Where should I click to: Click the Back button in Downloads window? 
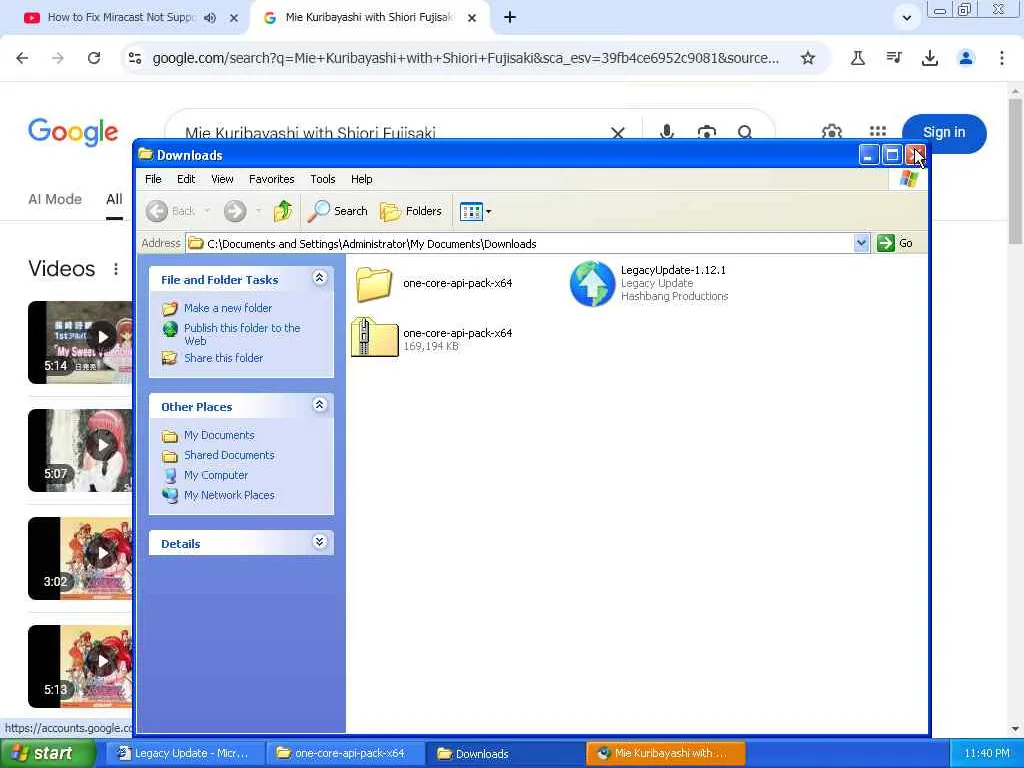tap(170, 211)
